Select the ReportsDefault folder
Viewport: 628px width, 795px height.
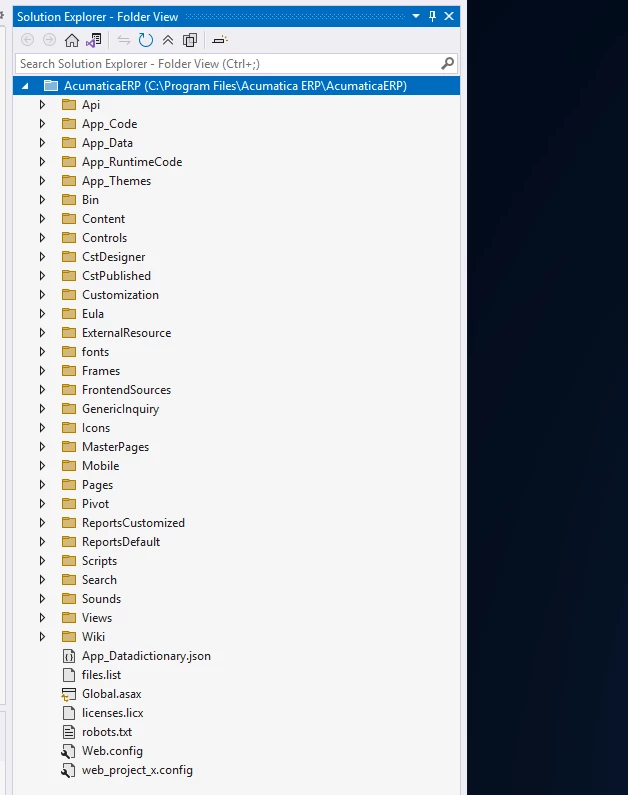point(121,542)
